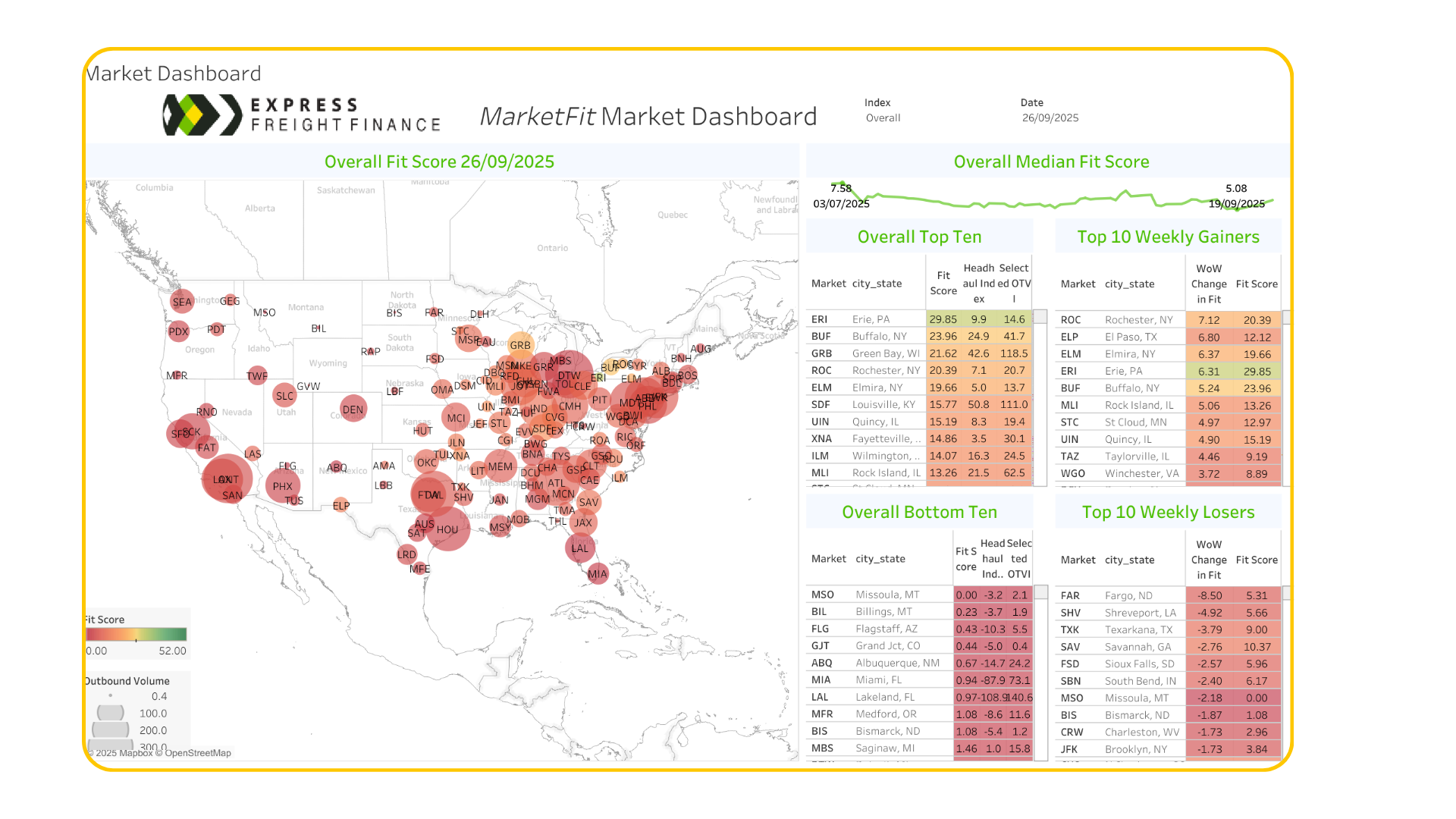1456x819 pixels.
Task: Select the Fargo, ND row in Weekly Losers
Action: click(x=1128, y=596)
